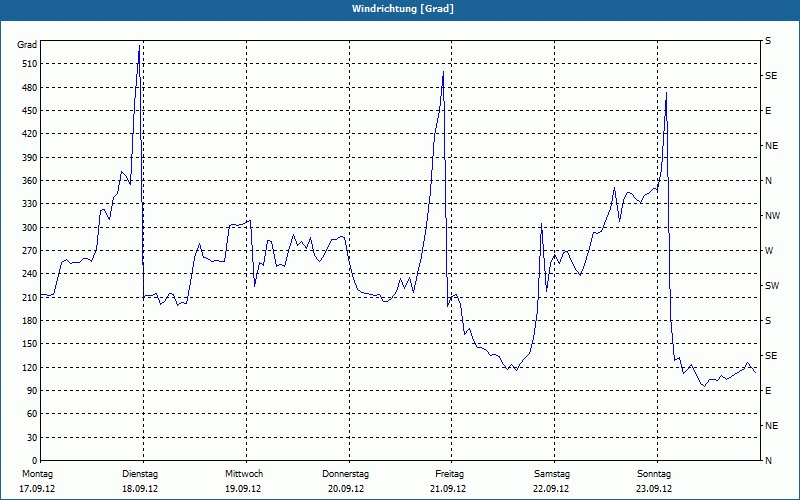
Task: Select the 390 axis value
Action: tap(29, 158)
